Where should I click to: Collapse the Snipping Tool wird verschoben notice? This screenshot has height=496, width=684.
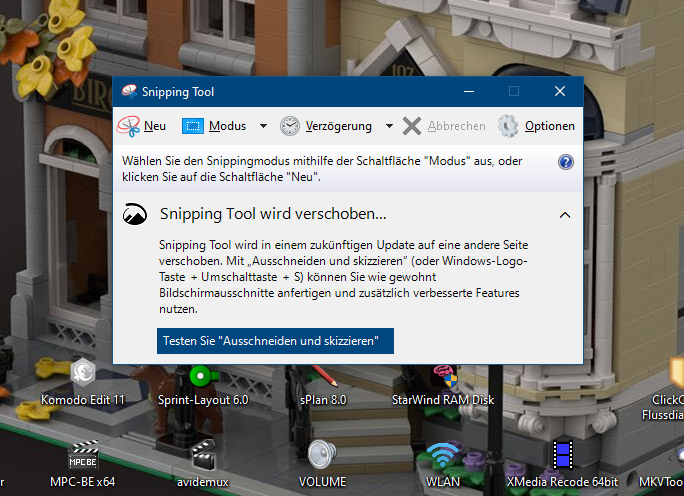565,215
